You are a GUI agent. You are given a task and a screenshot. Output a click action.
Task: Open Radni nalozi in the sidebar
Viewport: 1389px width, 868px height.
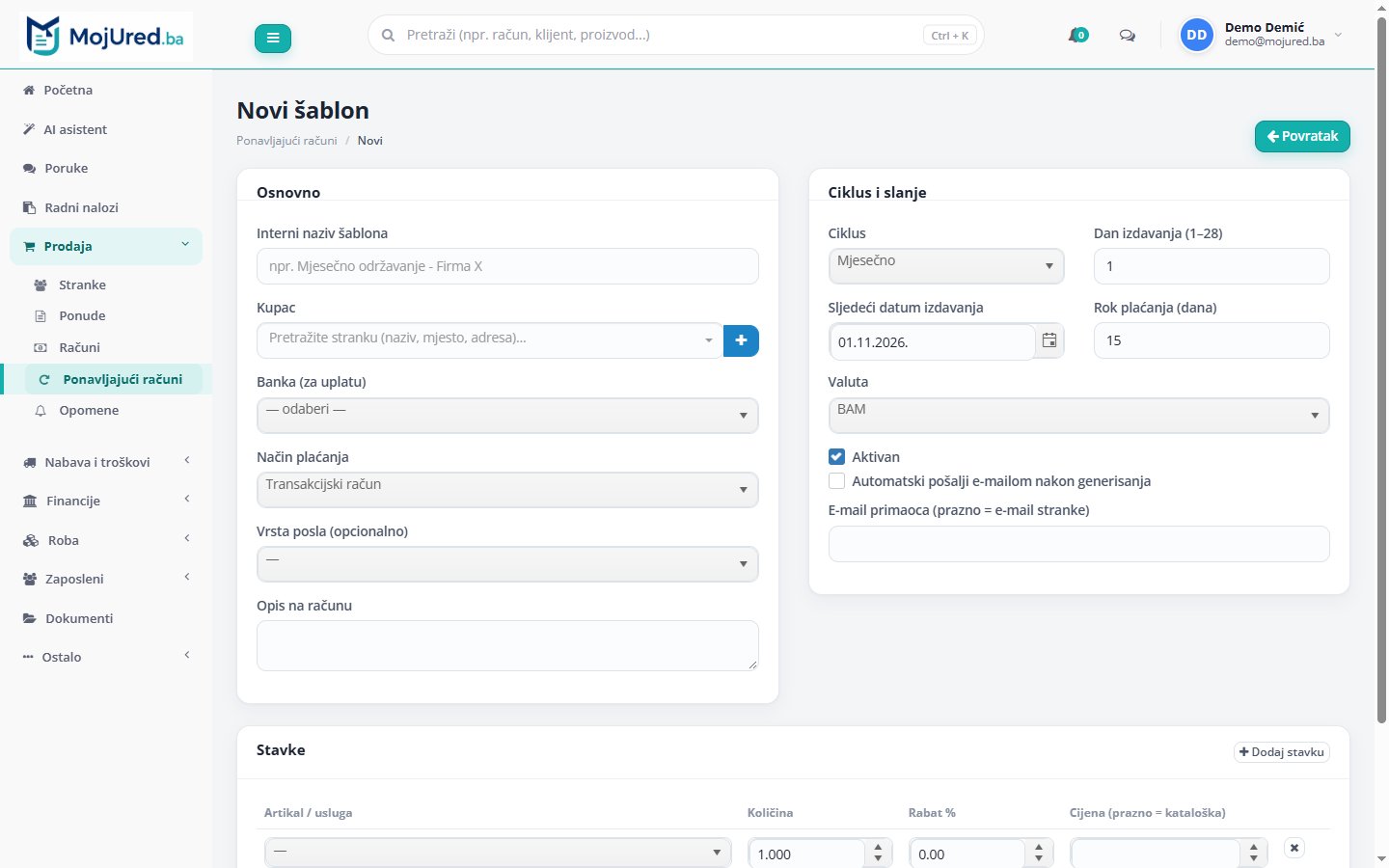106,207
